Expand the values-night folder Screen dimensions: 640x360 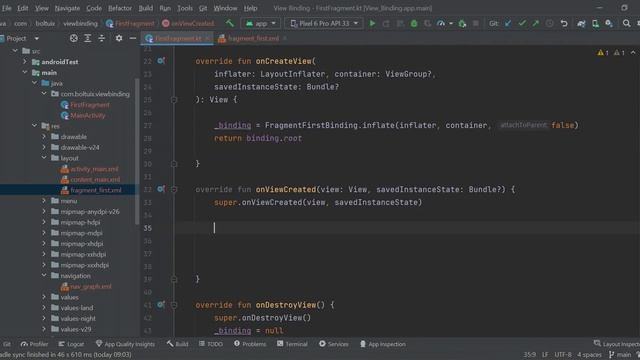tap(44, 318)
